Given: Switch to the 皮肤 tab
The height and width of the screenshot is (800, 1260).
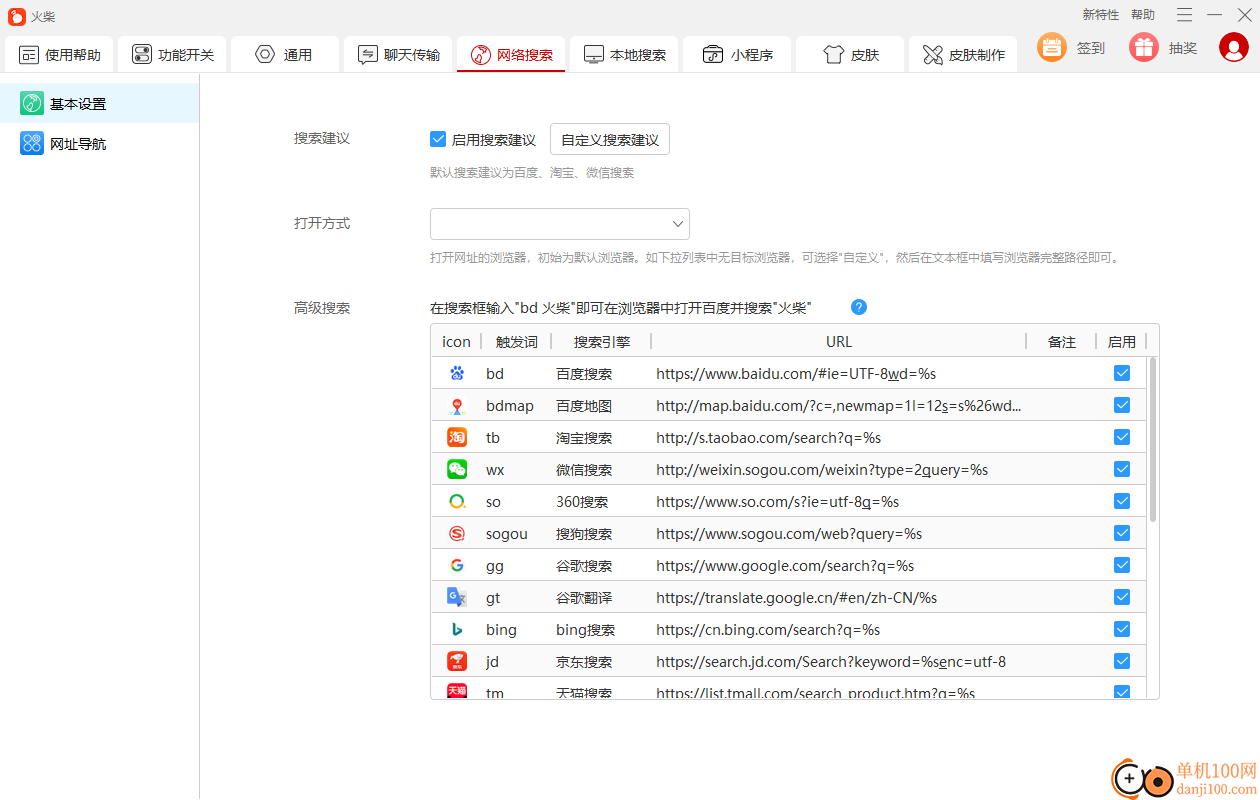Looking at the screenshot, I should [851, 55].
